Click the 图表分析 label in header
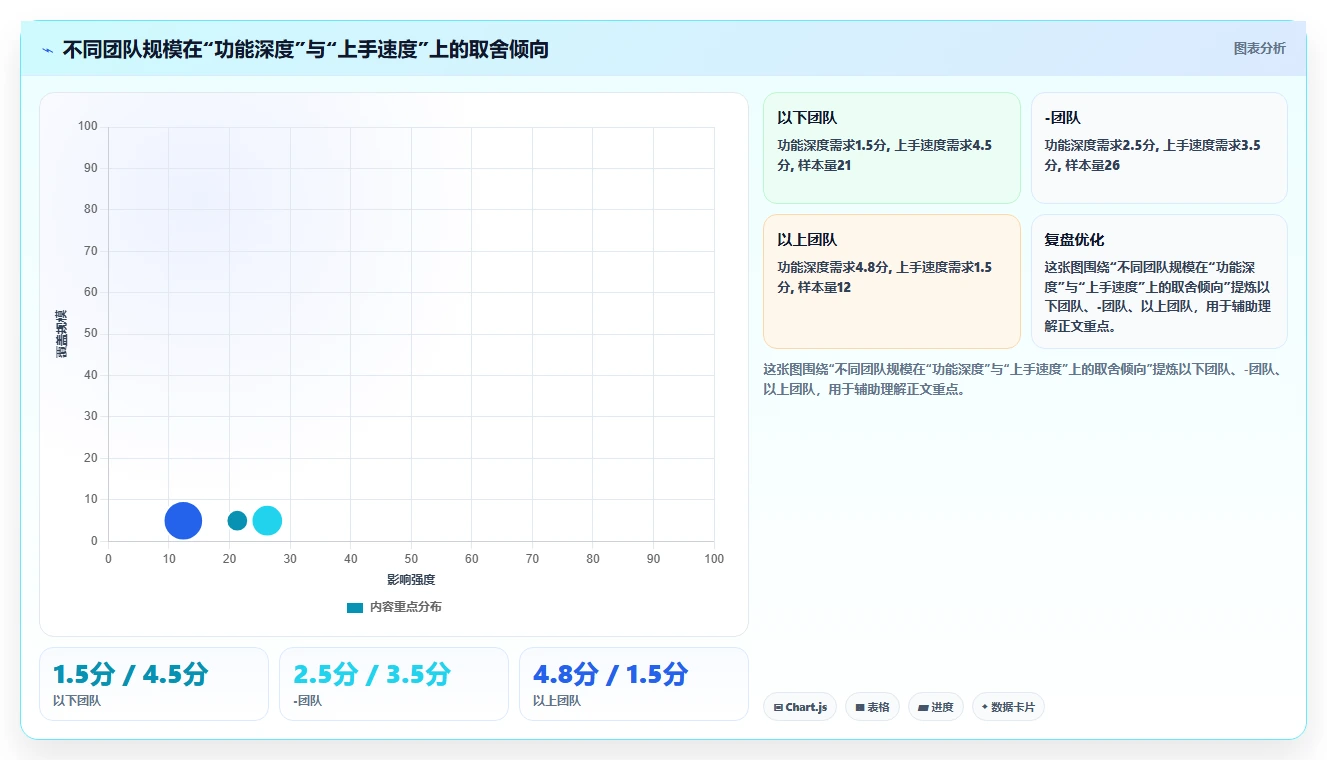Image resolution: width=1327 pixels, height=760 pixels. tap(1259, 48)
